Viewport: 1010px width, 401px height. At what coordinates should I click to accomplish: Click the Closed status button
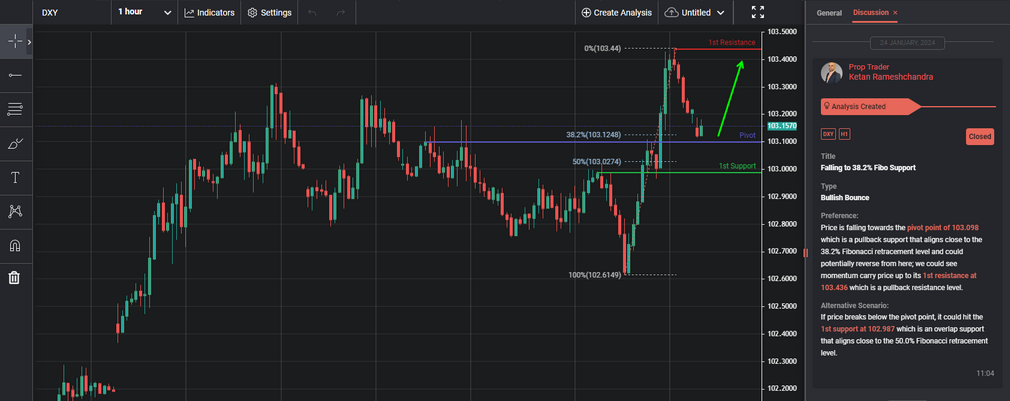pos(980,136)
